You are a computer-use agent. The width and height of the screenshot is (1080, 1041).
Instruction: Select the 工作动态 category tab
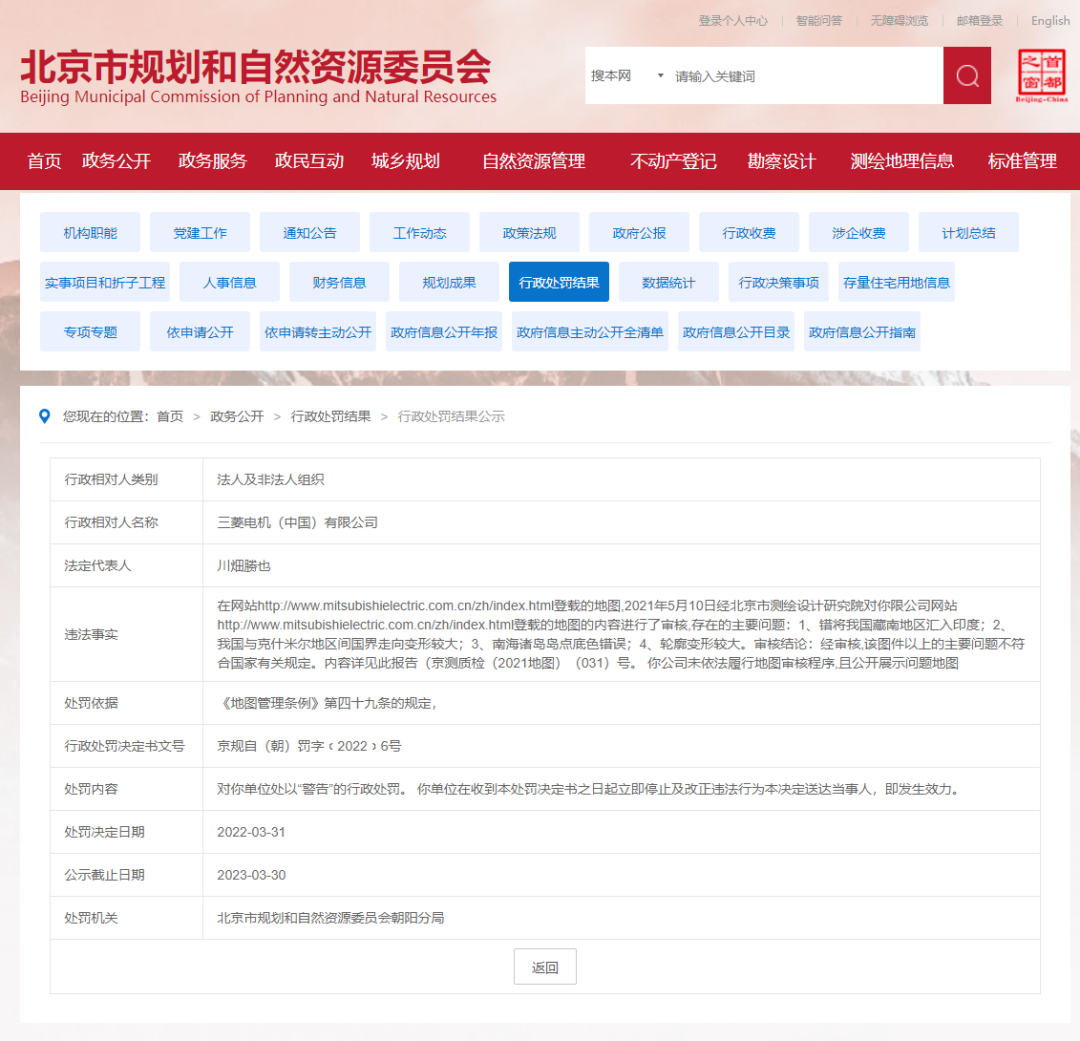tap(419, 233)
